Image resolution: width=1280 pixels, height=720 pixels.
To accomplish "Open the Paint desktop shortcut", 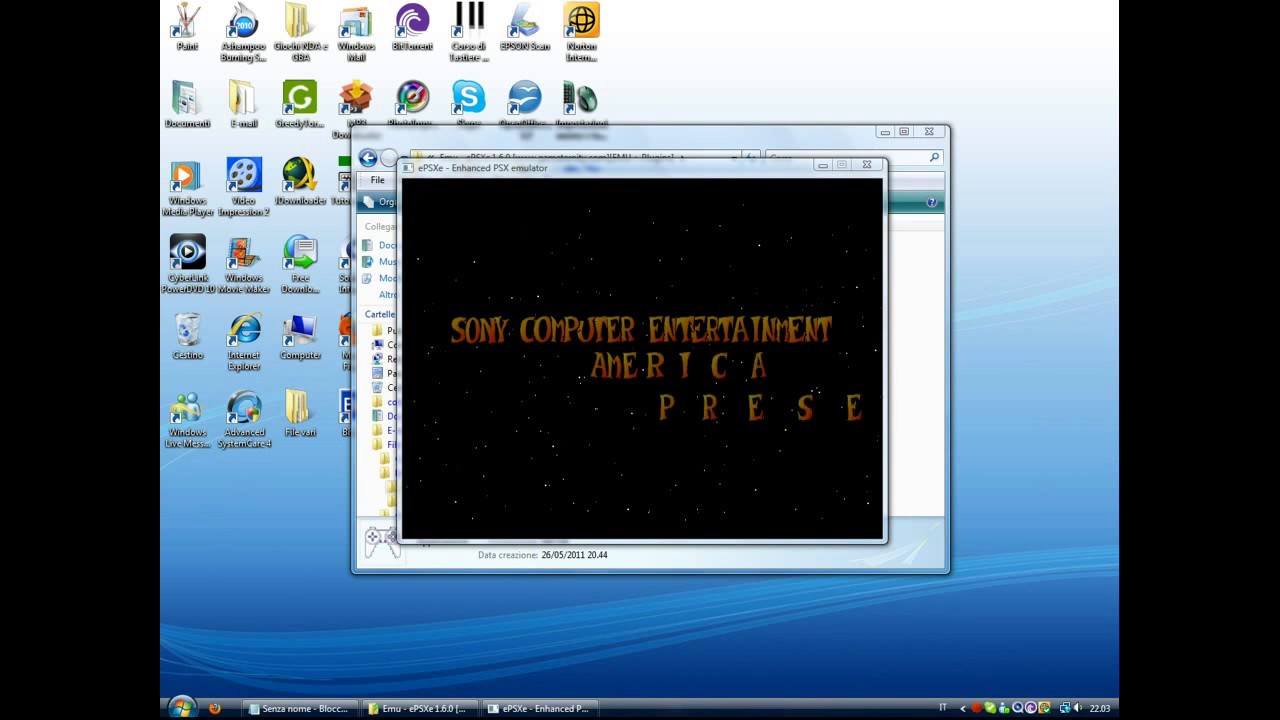I will tap(187, 27).
